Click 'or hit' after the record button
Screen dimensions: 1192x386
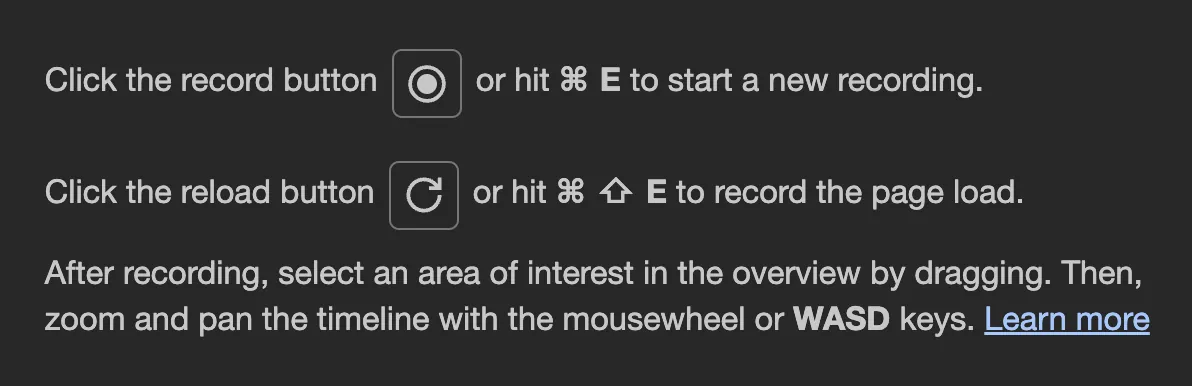pyautogui.click(x=512, y=80)
